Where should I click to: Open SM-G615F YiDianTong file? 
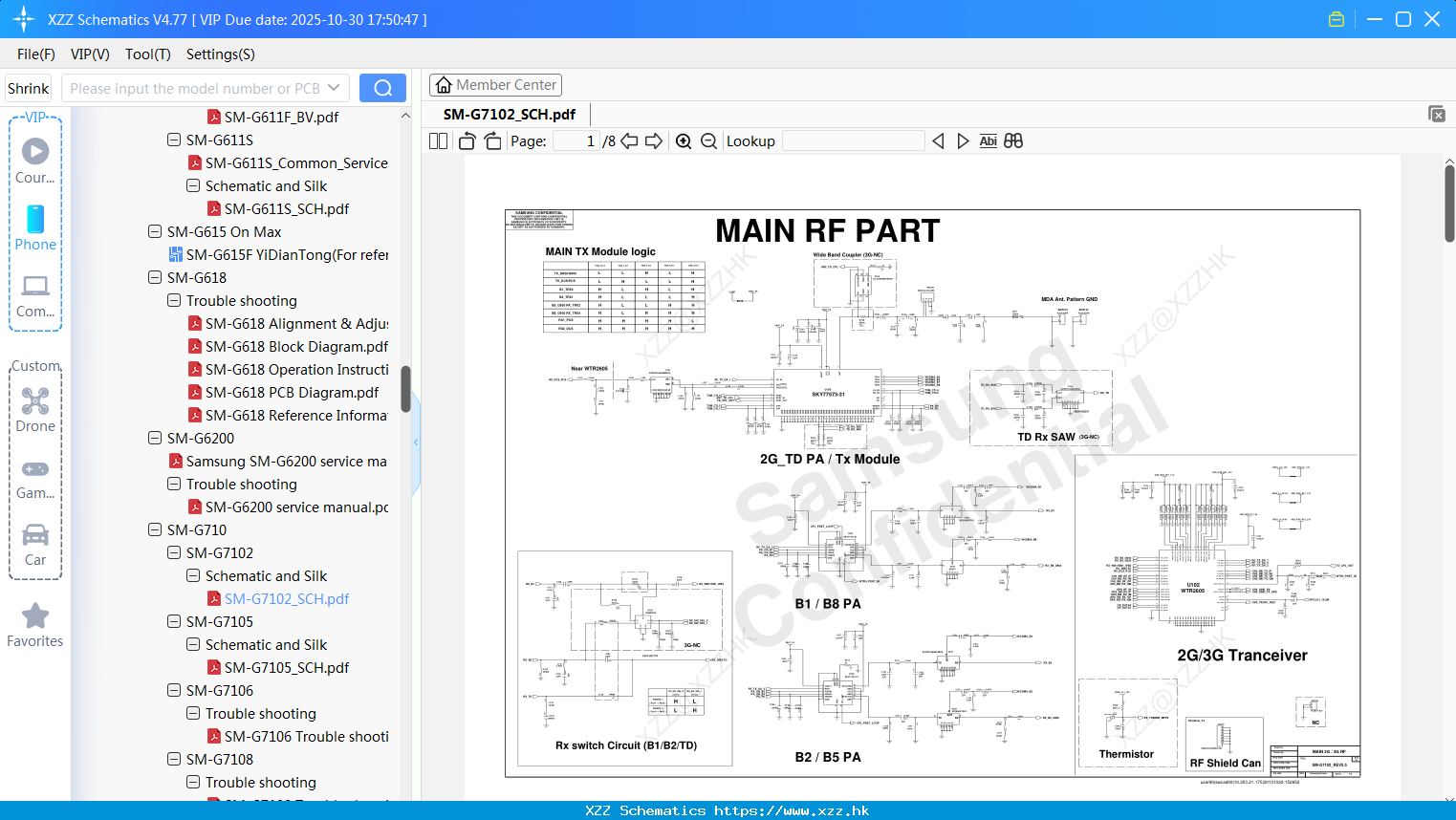(278, 254)
